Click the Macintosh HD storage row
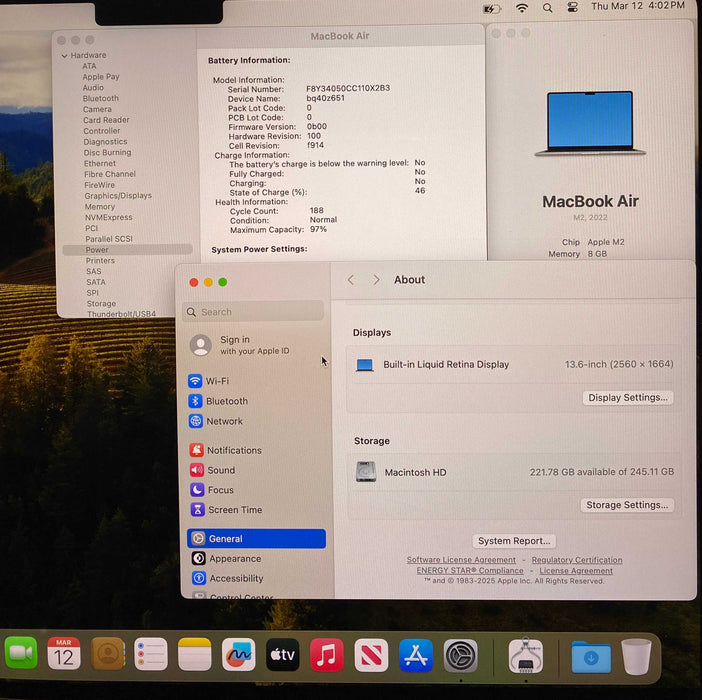 pos(514,472)
